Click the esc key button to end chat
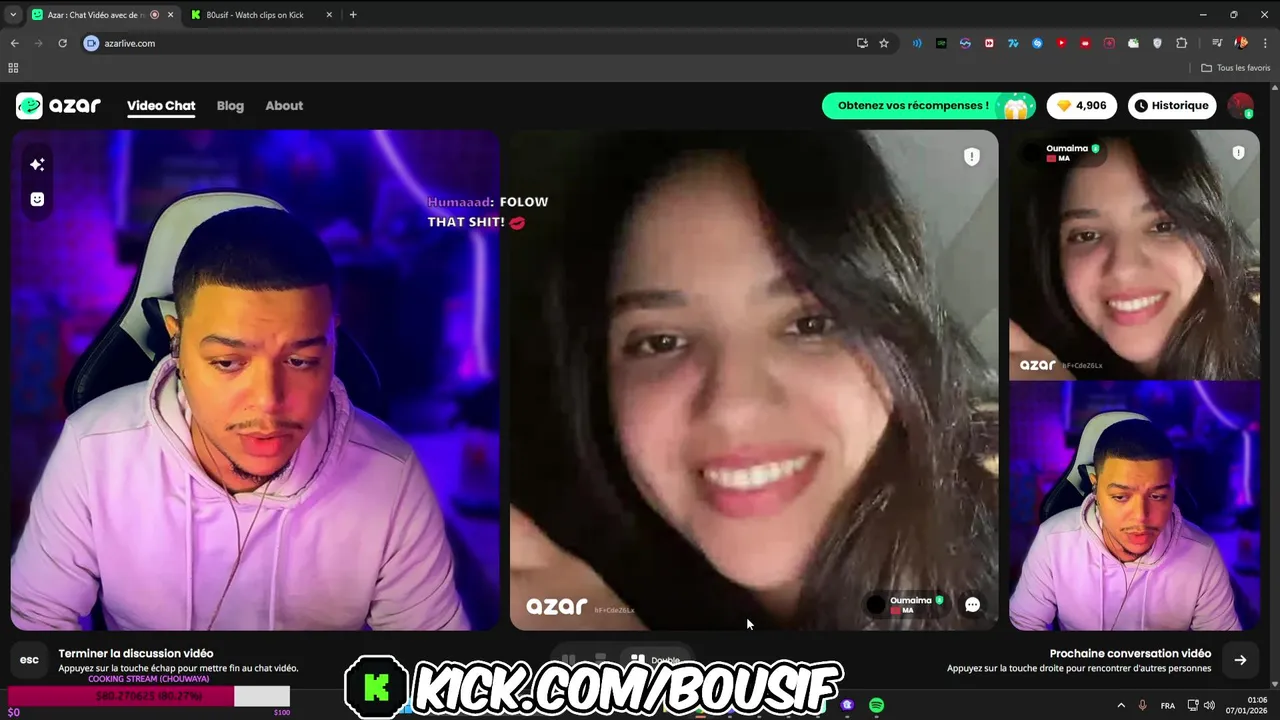This screenshot has height=720, width=1280. pyautogui.click(x=29, y=660)
